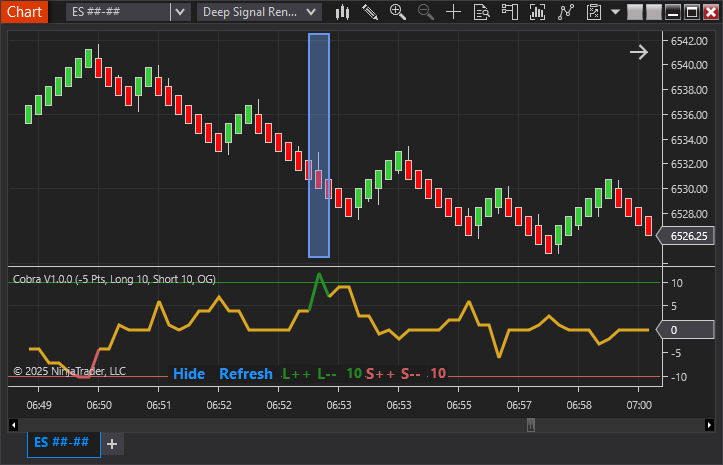Open the chart trader icon
Image resolution: width=723 pixels, height=465 pixels.
(511, 12)
